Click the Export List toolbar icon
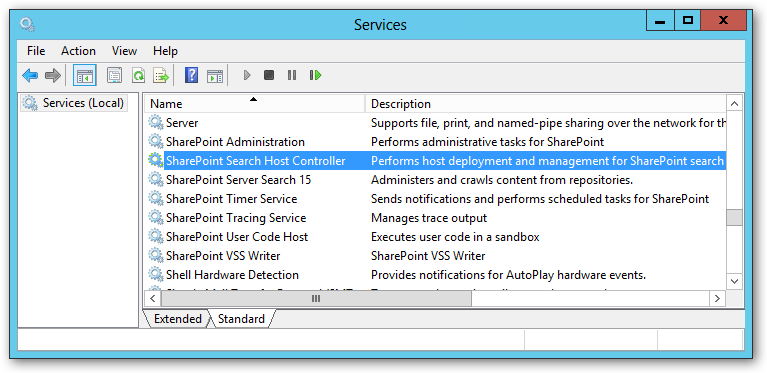The width and height of the screenshot is (767, 373). 161,75
